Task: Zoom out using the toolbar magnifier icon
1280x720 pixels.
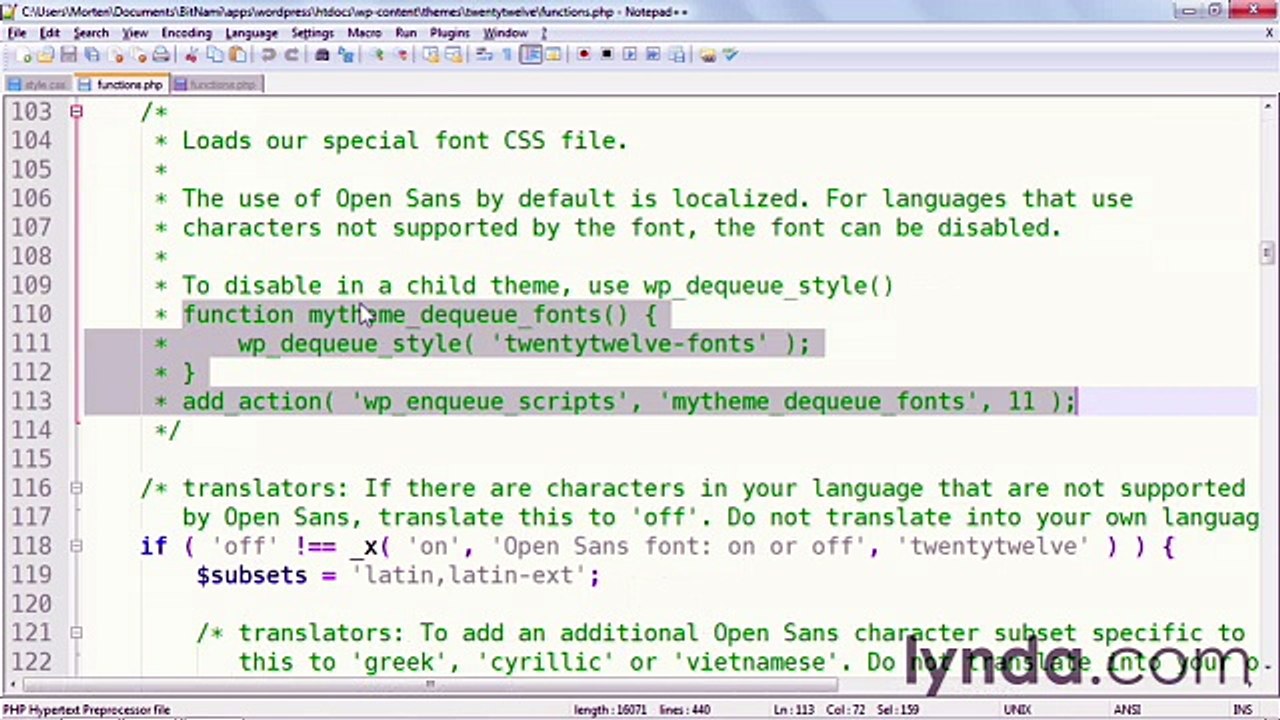Action: click(x=401, y=55)
